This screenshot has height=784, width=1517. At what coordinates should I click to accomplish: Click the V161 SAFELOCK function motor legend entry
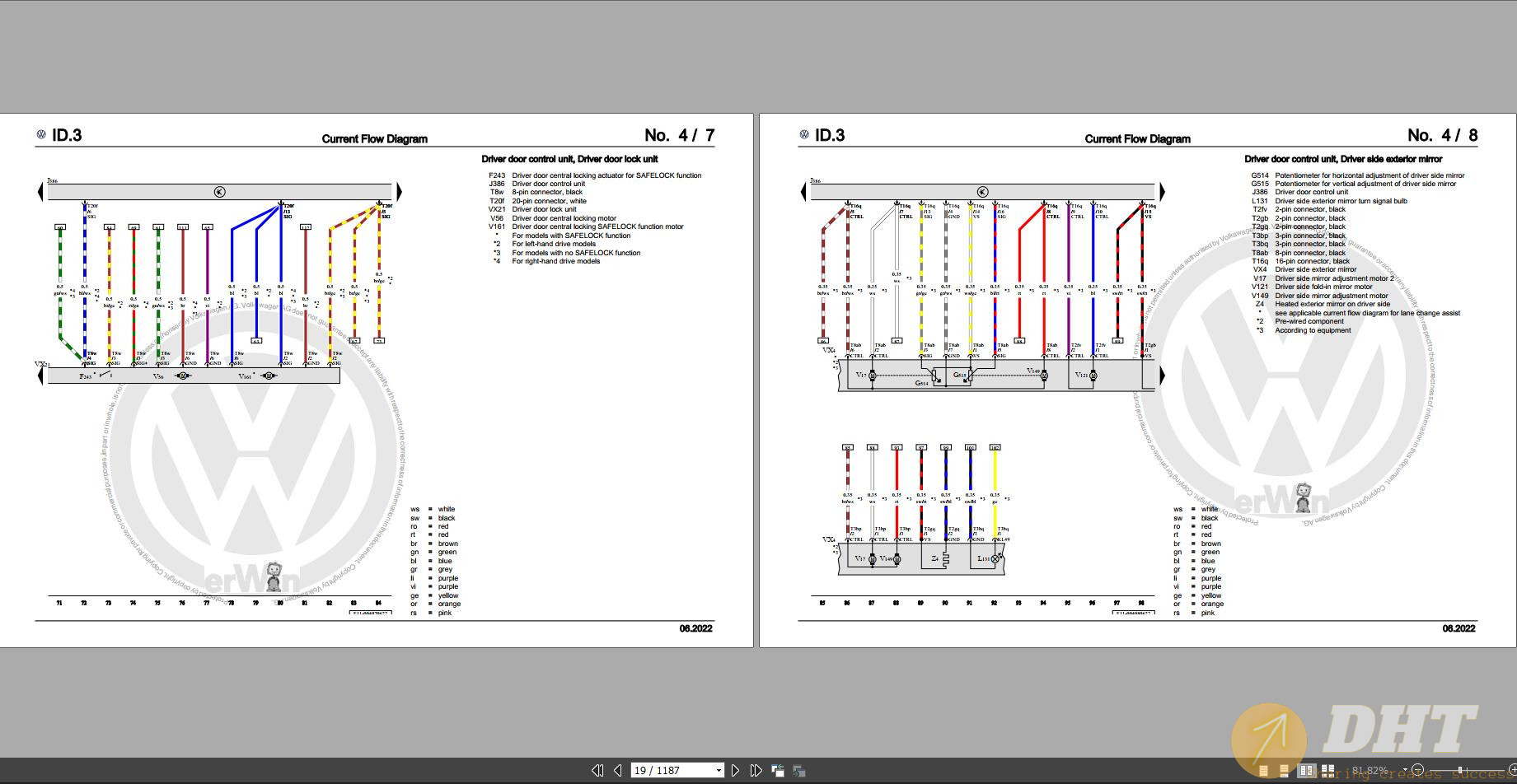[x=586, y=226]
